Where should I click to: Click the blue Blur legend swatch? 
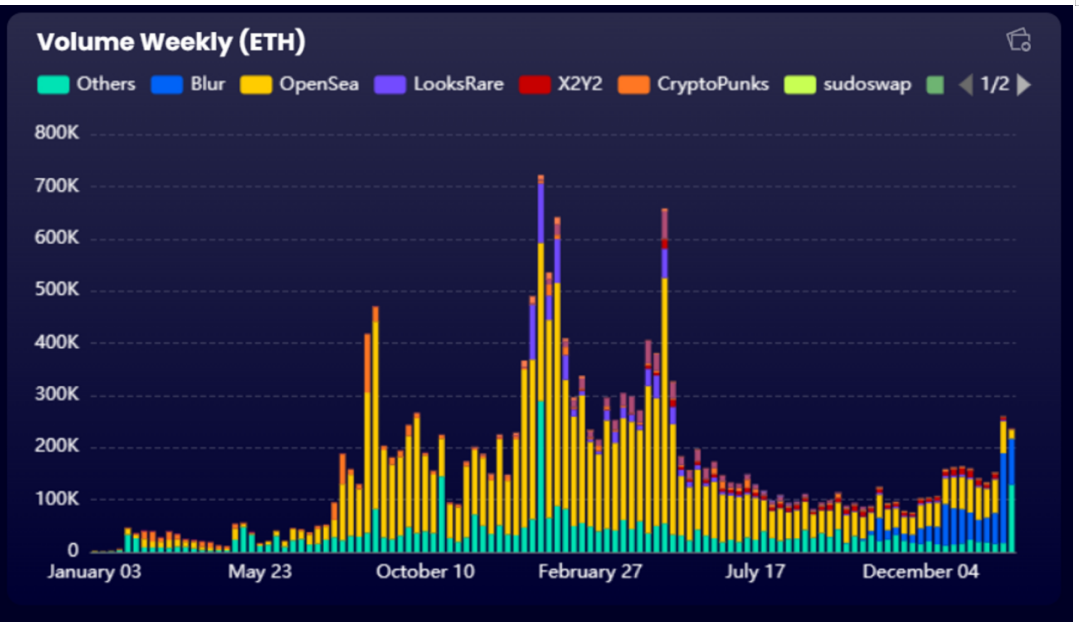167,85
